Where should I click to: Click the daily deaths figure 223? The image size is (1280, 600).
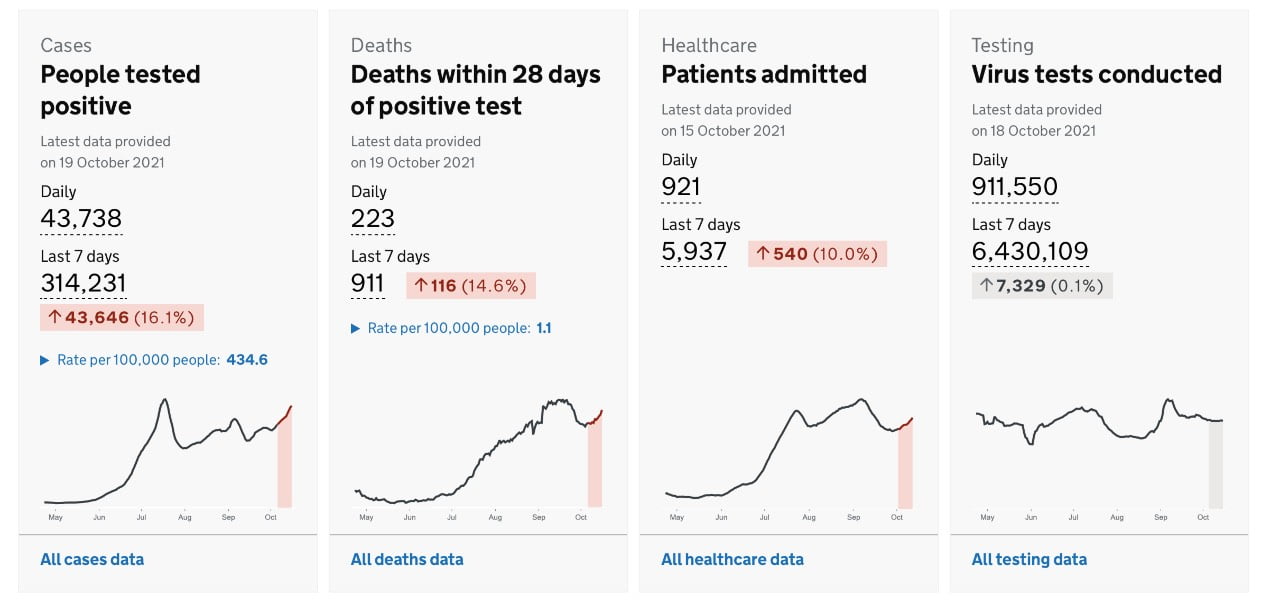point(372,218)
